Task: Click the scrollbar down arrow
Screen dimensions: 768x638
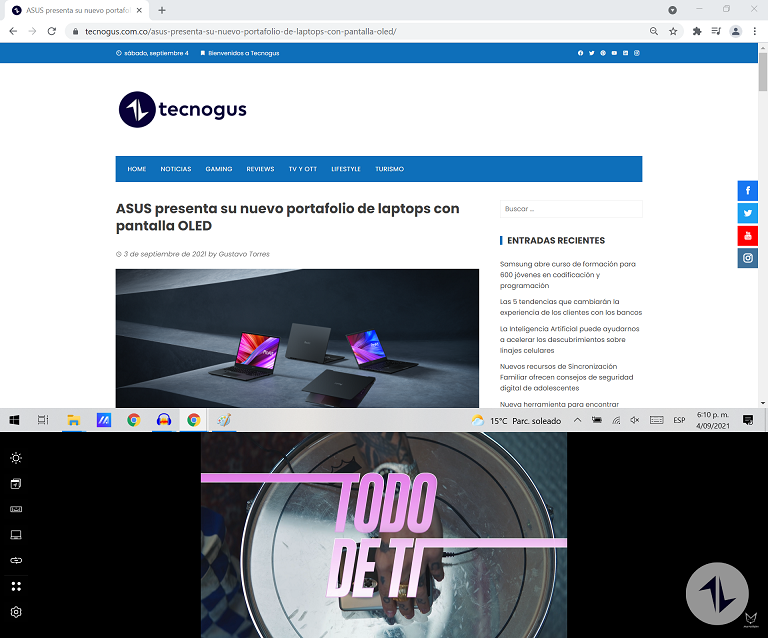Action: pyautogui.click(x=763, y=403)
